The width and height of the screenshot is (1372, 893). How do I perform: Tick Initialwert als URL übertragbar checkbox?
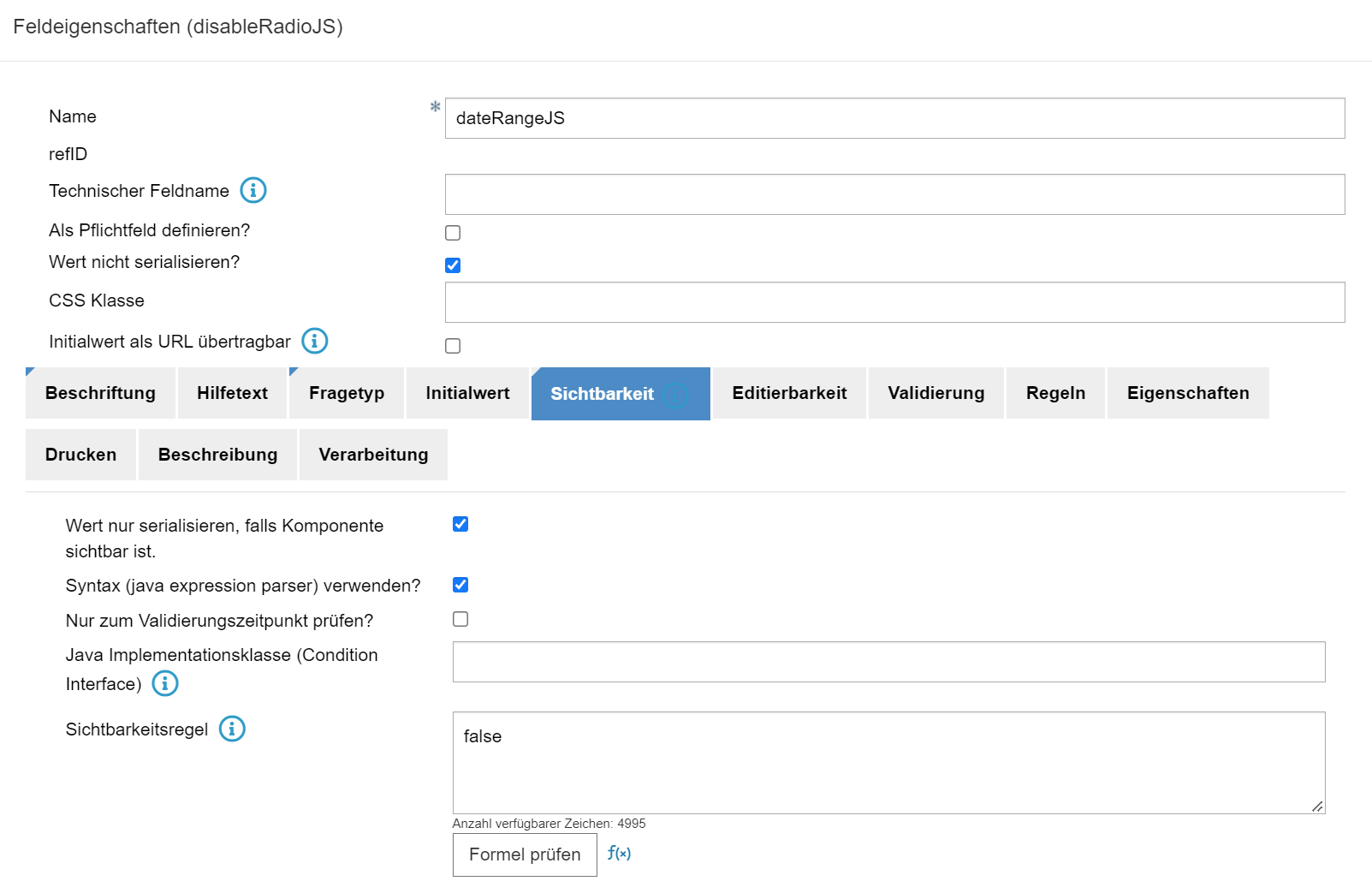[x=453, y=346]
